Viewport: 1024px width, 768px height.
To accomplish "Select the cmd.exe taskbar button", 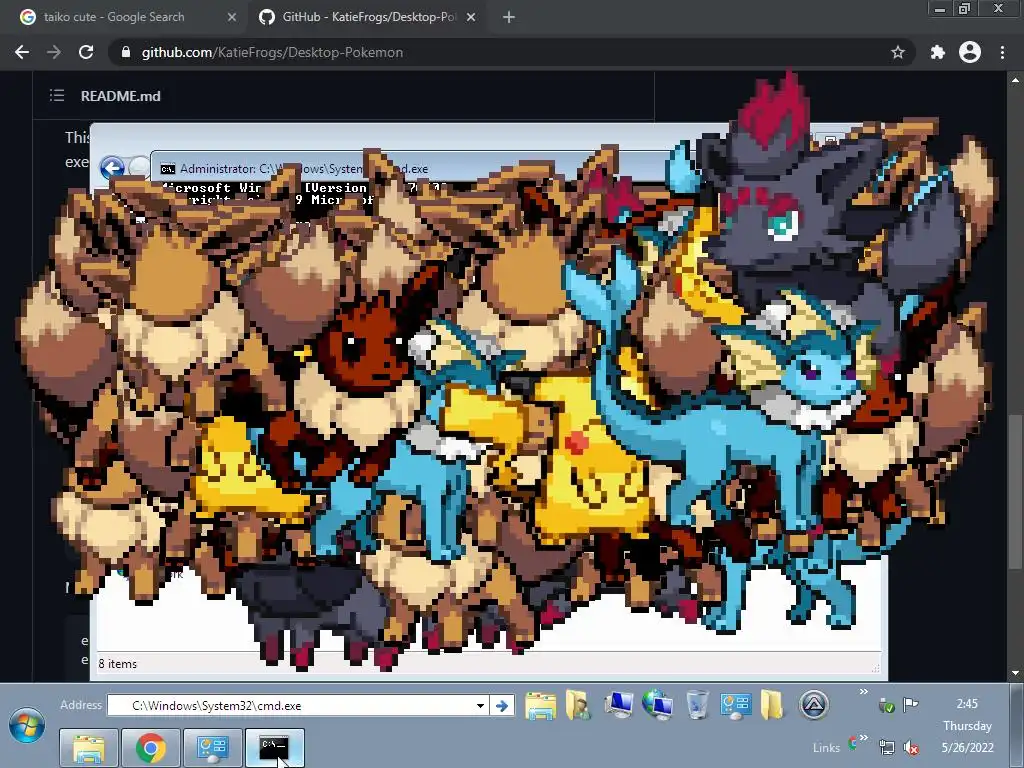I will (275, 748).
